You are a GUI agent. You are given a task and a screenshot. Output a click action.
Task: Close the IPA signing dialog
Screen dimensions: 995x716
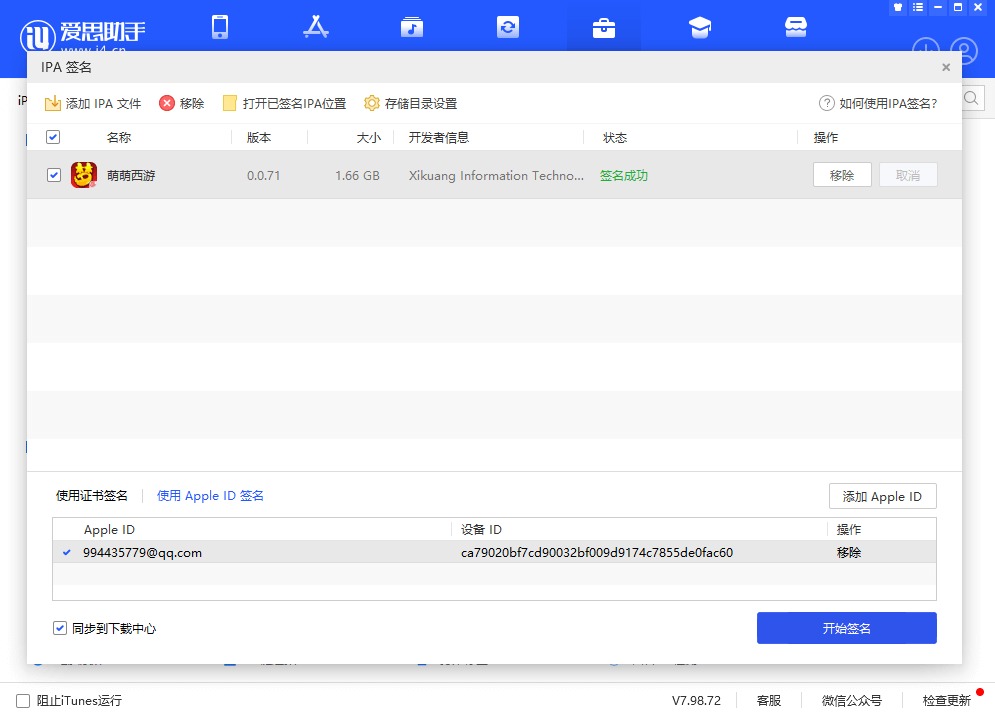pyautogui.click(x=946, y=67)
